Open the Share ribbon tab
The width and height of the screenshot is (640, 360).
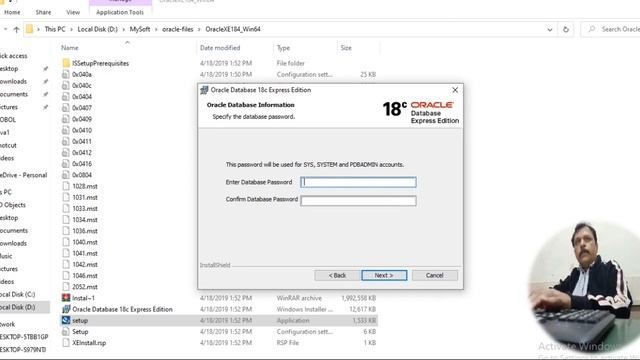43,12
